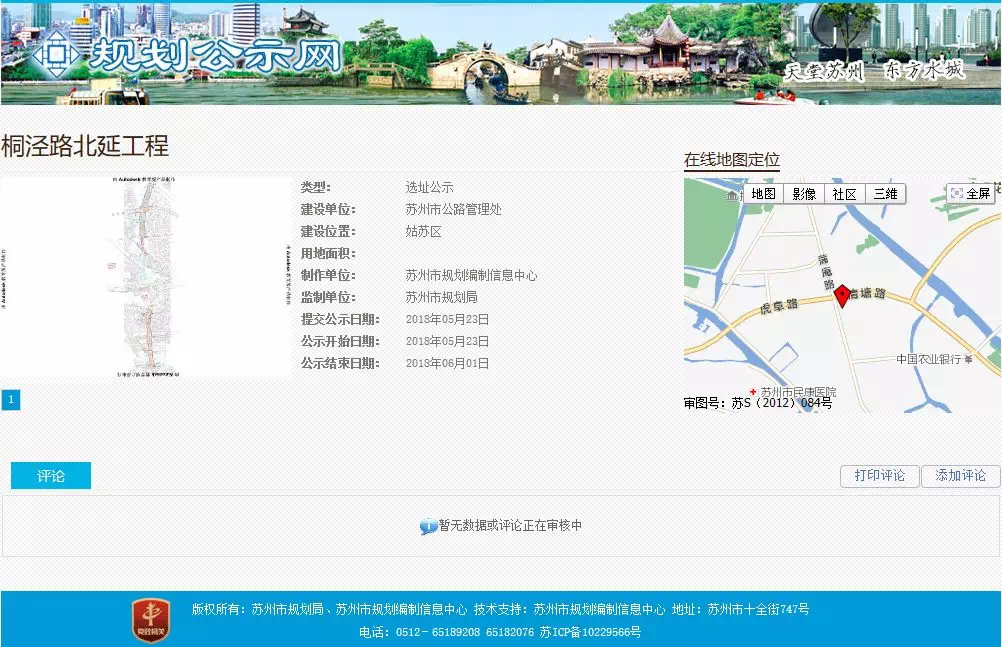Switch map to 影像 satellite view

tap(804, 194)
